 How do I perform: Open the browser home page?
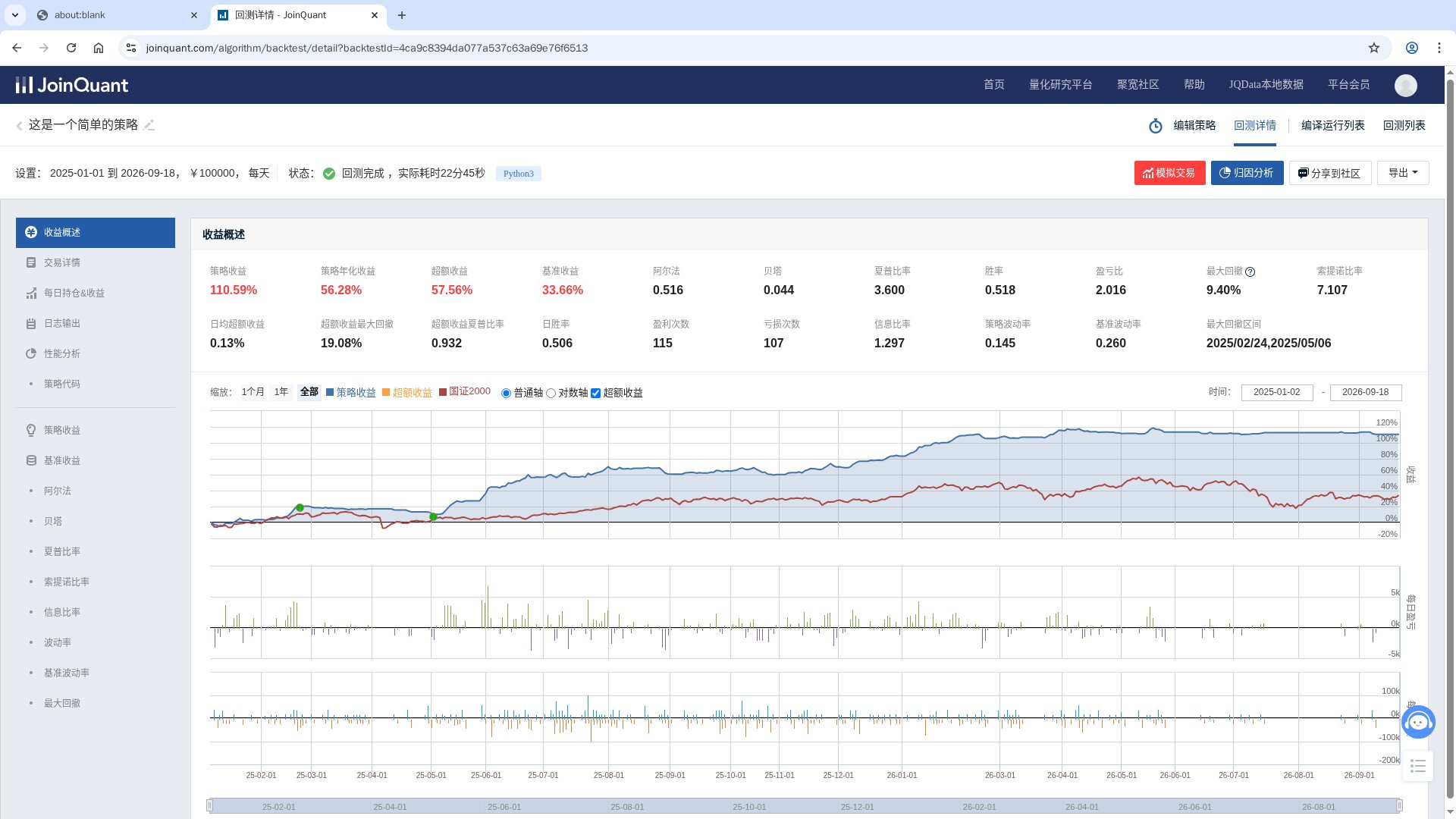tap(99, 48)
